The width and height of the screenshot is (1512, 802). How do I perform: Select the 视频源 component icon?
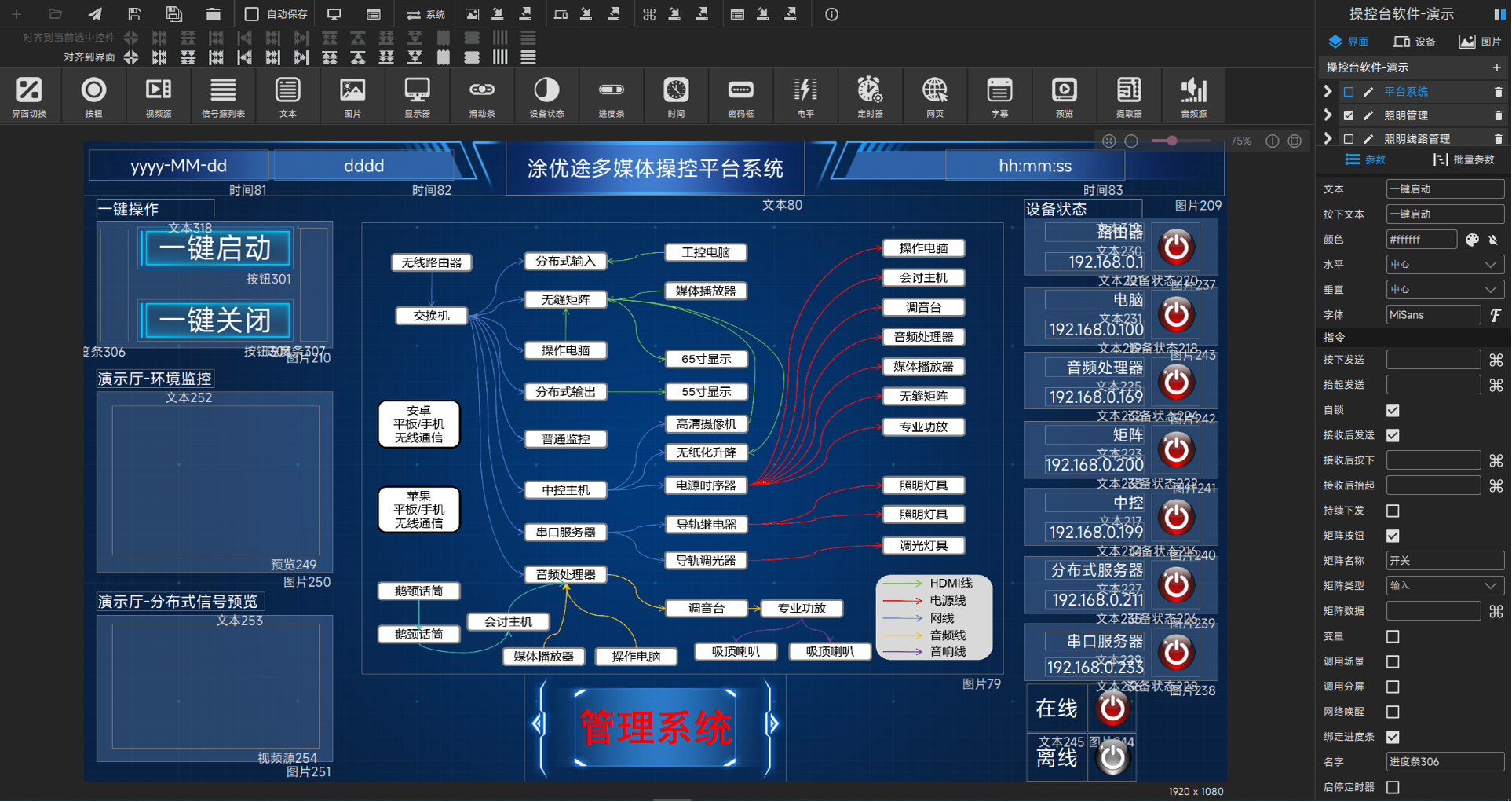click(x=158, y=97)
